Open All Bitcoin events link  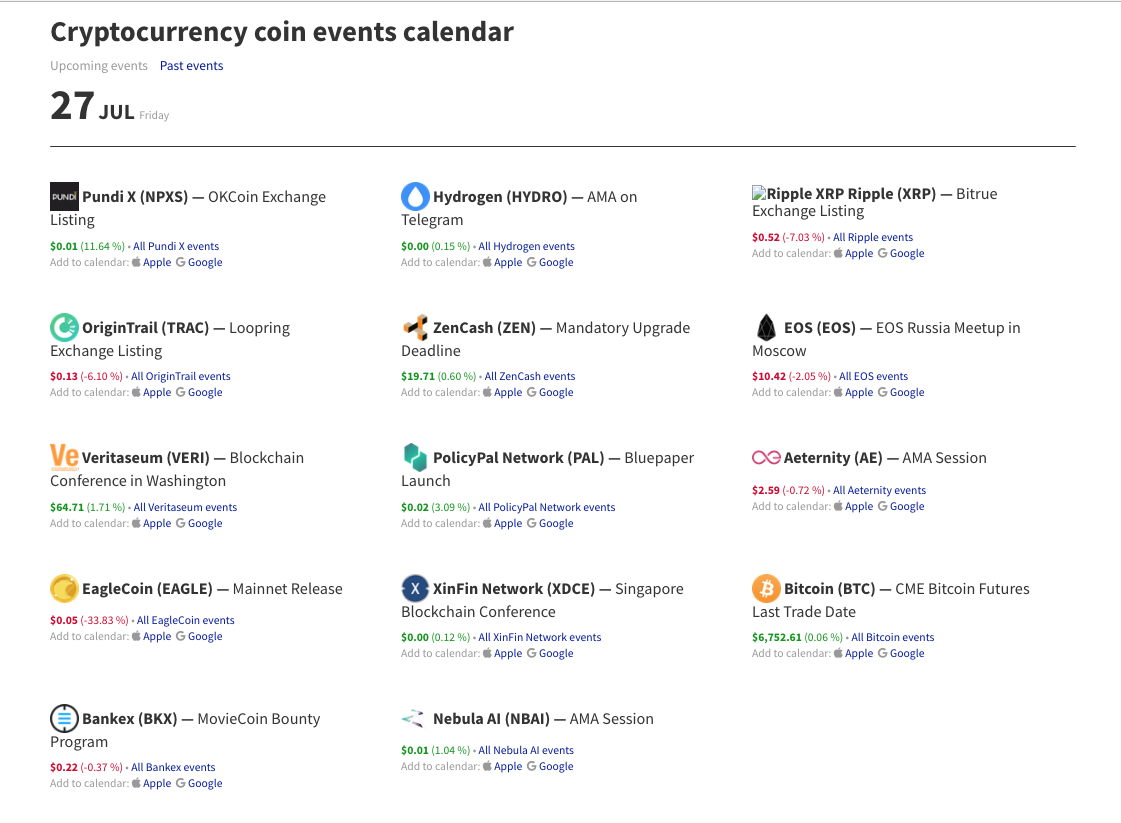pyautogui.click(x=892, y=637)
